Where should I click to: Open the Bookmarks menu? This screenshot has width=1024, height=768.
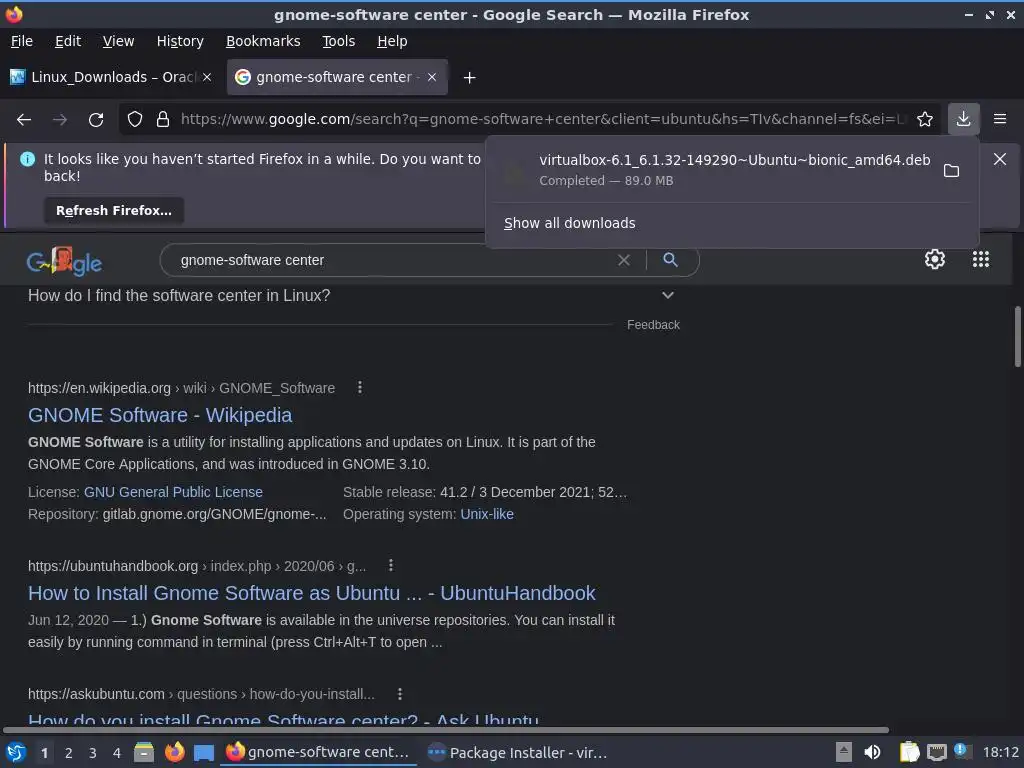(263, 41)
